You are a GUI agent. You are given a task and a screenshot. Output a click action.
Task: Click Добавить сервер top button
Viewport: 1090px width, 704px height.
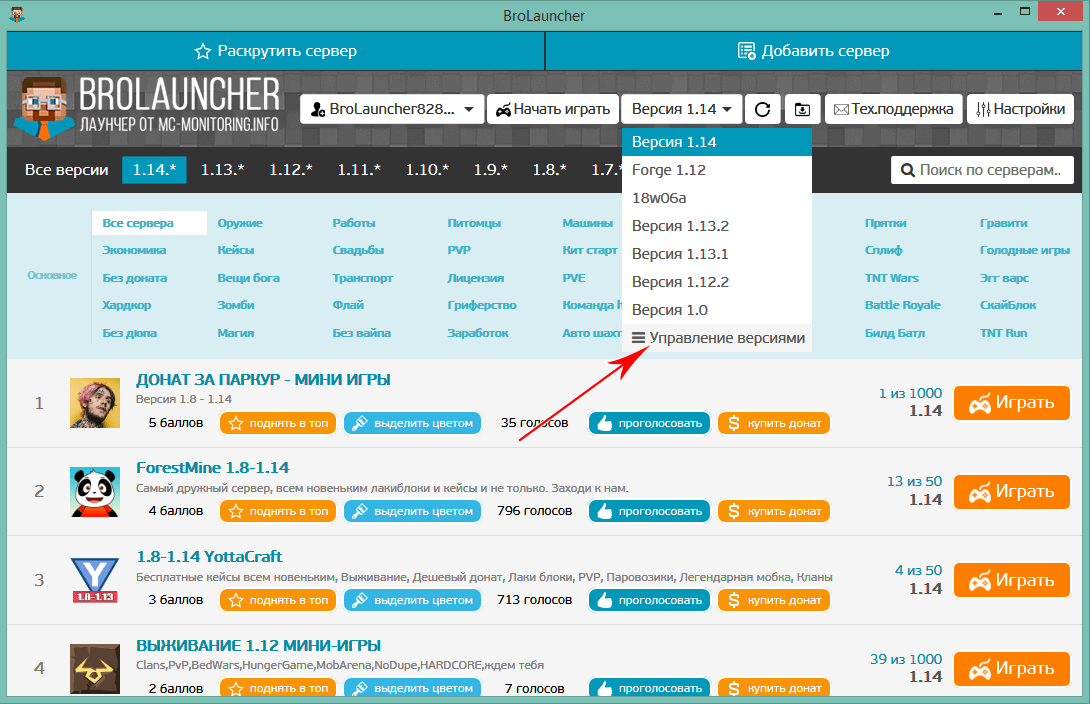[814, 51]
